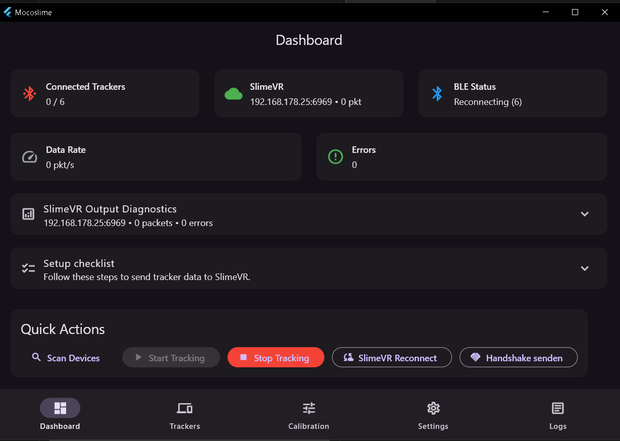This screenshot has height=441, width=620.
Task: Click the Mocoslime Flutter logo in title bar
Action: point(8,12)
